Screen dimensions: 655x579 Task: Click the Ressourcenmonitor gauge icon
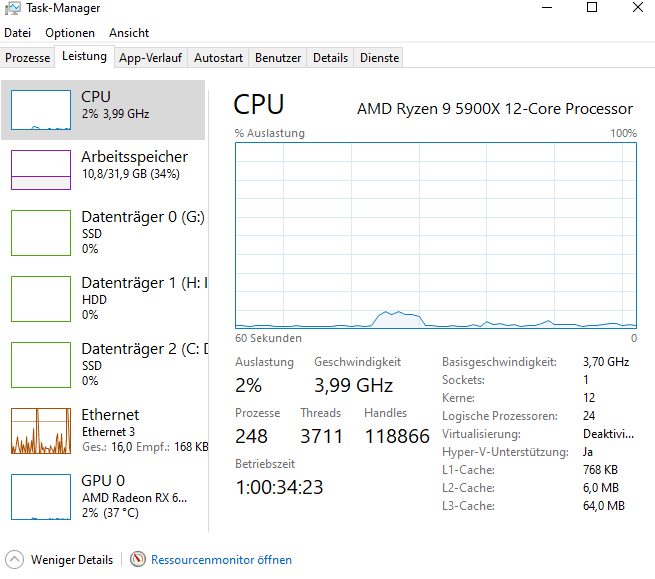point(138,560)
